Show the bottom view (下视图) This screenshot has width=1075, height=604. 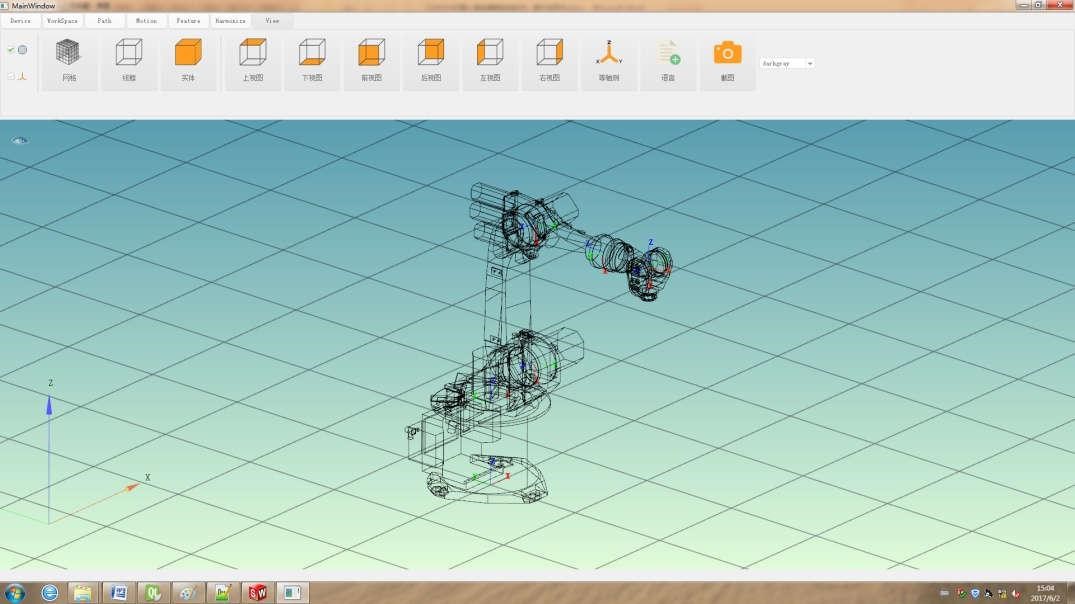coord(312,60)
